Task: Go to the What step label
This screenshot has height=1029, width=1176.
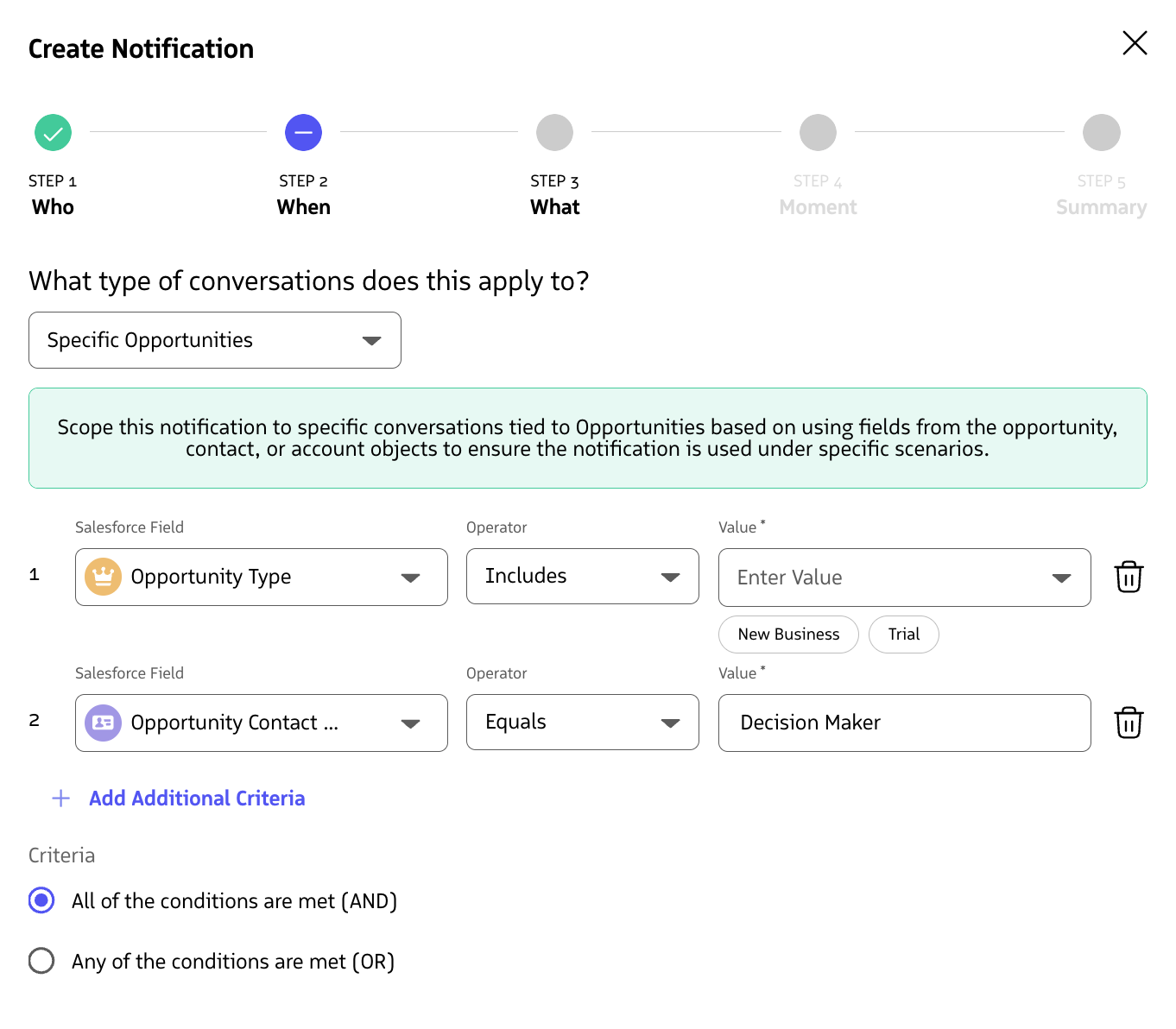Action: pos(554,207)
